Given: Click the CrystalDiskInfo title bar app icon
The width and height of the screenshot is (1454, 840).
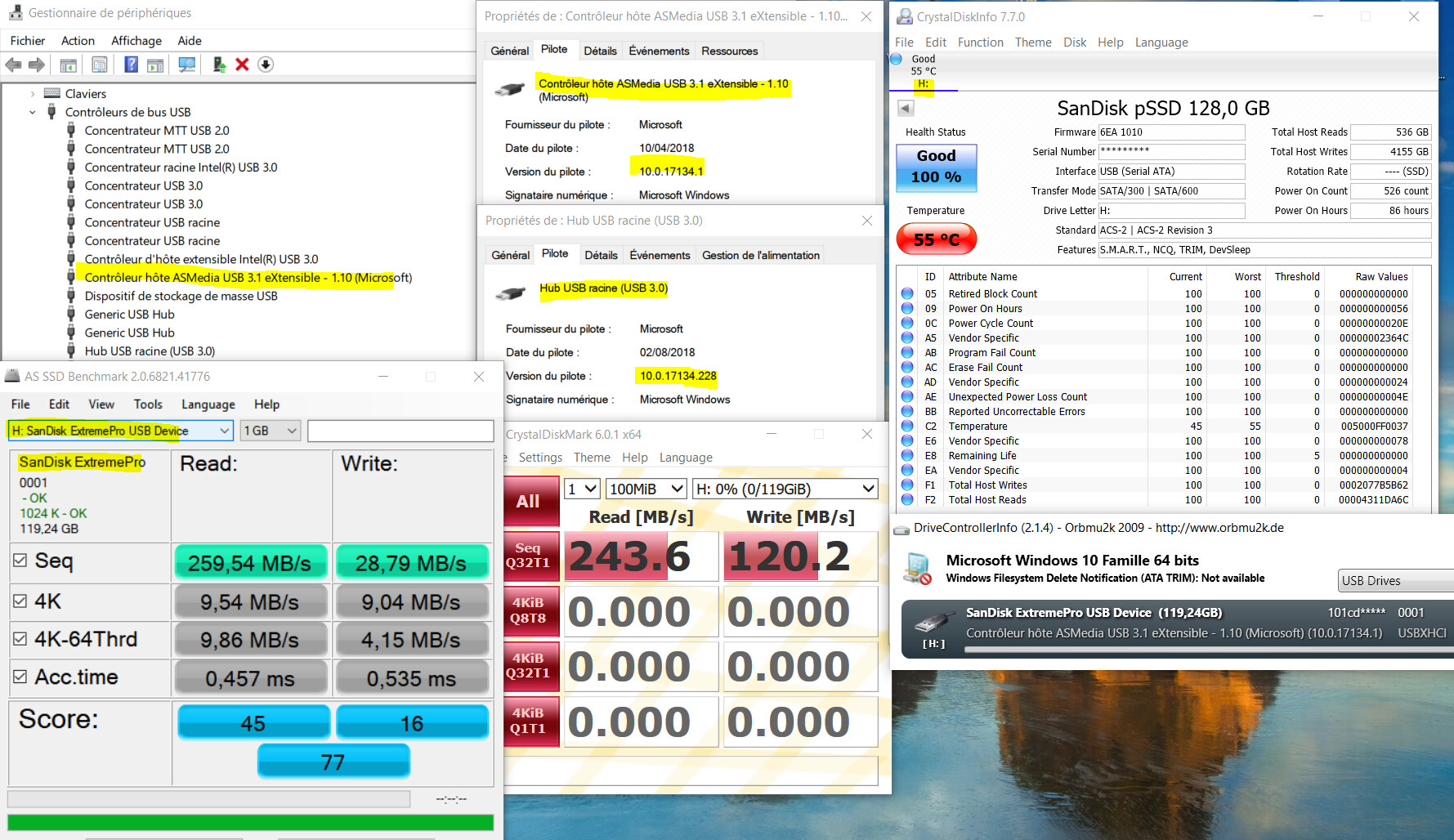Looking at the screenshot, I should click(904, 16).
